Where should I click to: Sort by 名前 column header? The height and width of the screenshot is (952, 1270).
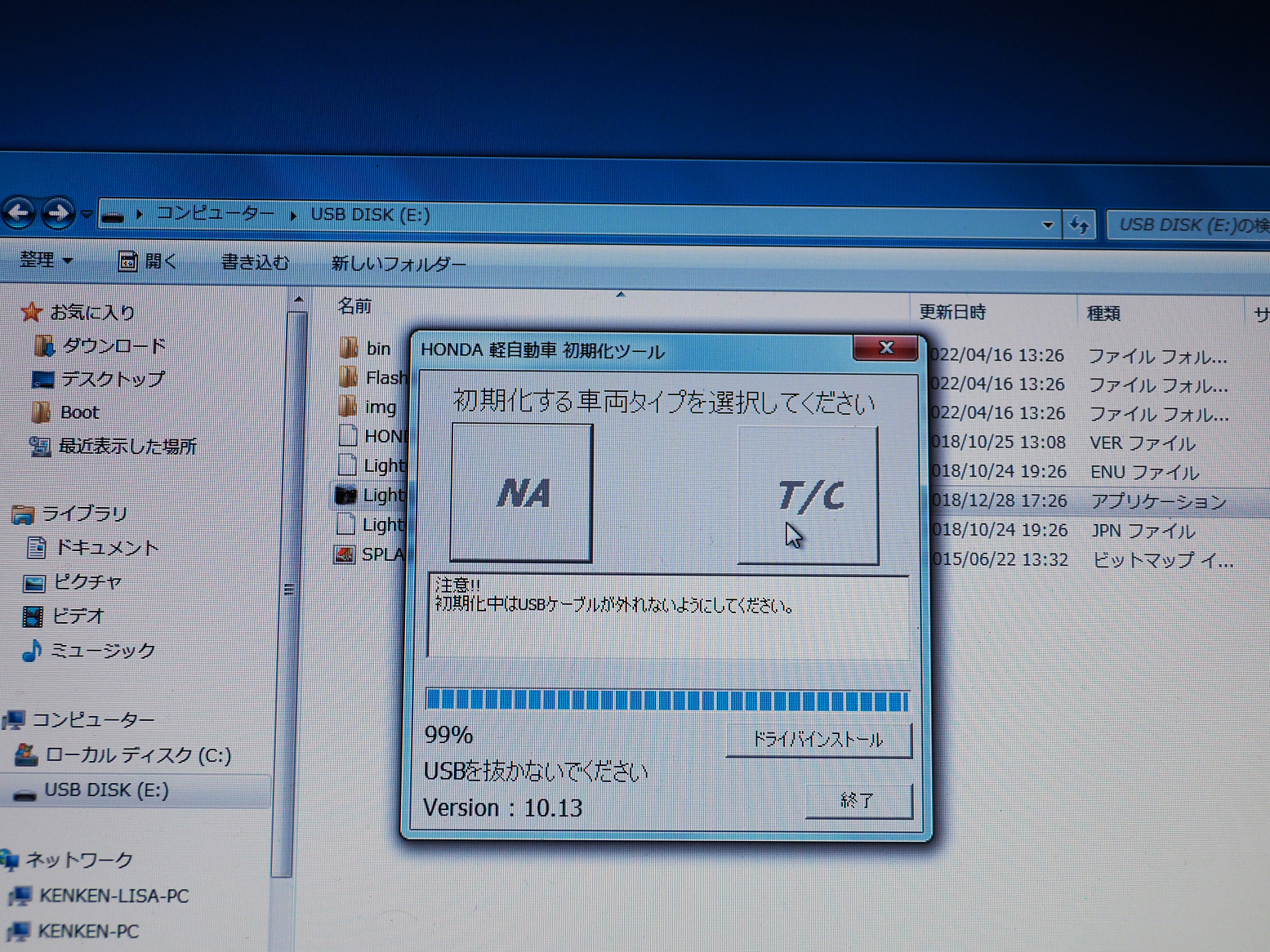click(354, 306)
